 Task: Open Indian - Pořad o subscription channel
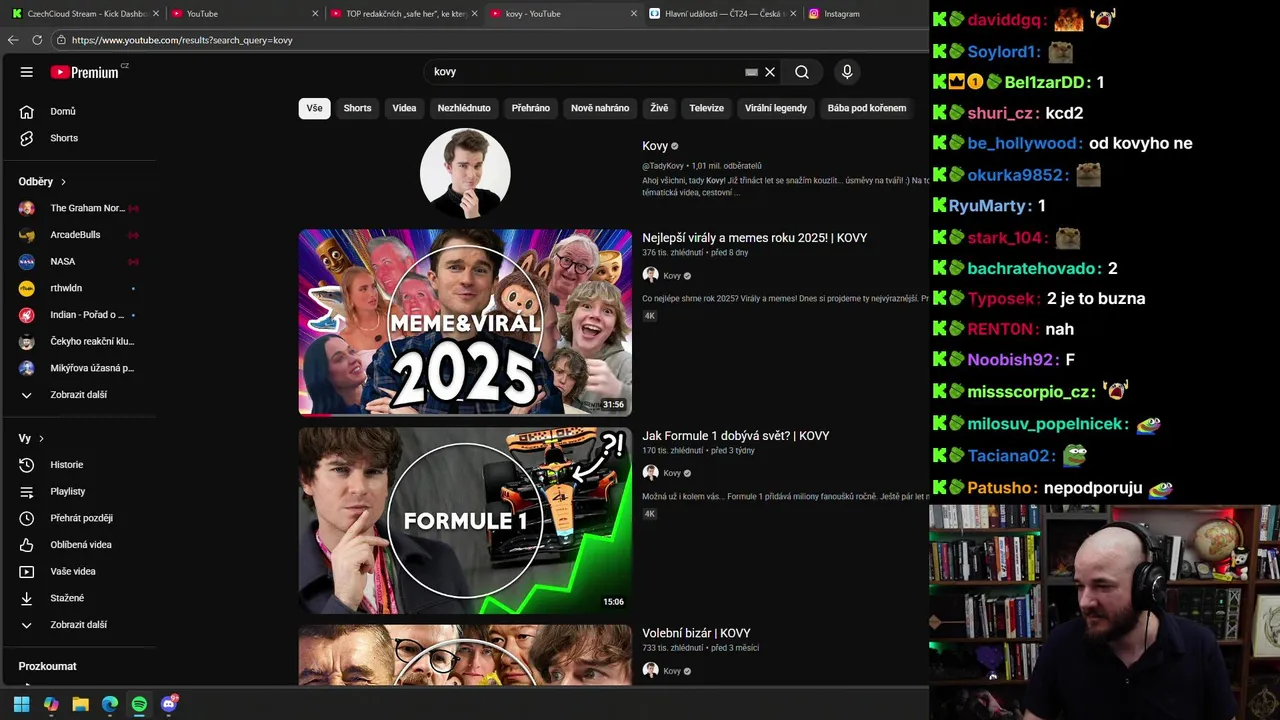(78, 315)
